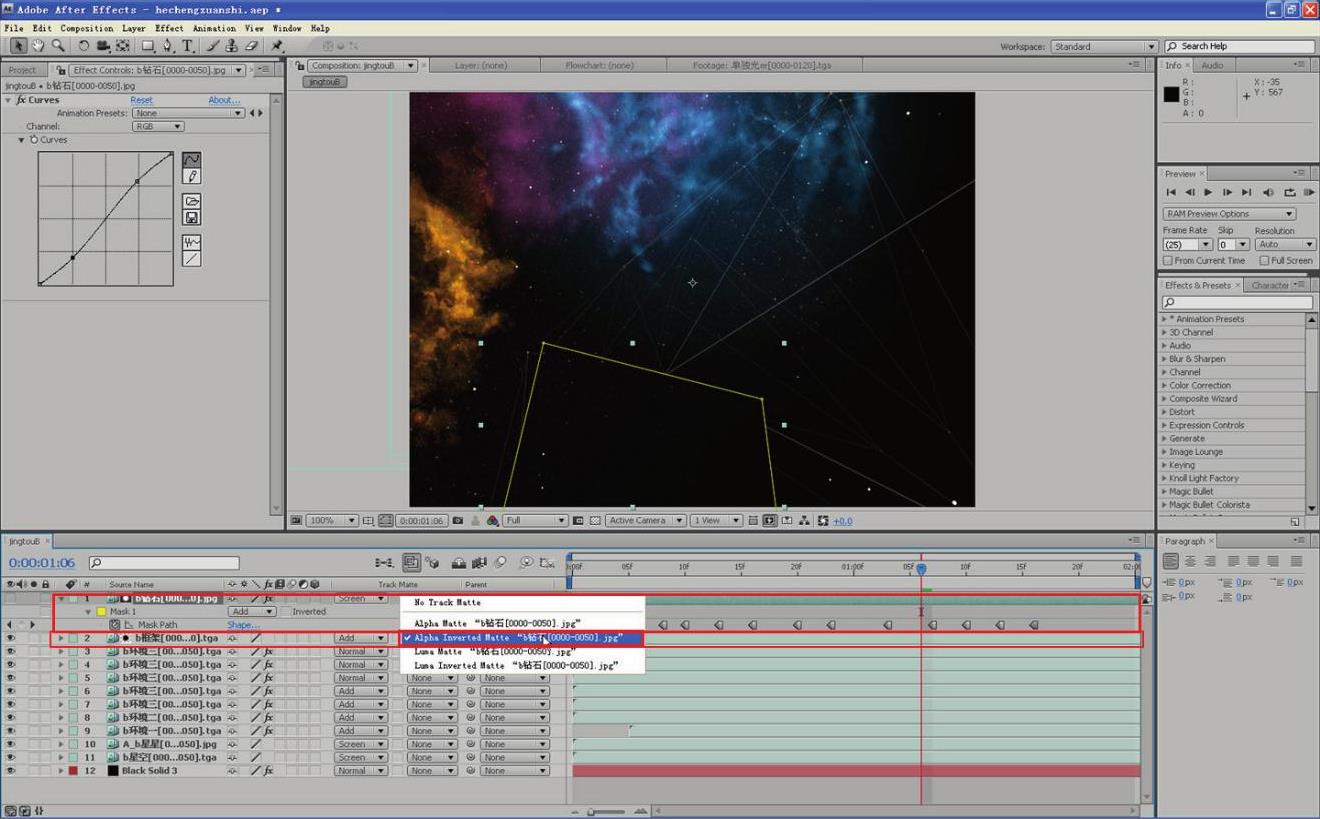Toggle Mask Path stopwatch
This screenshot has width=1320, height=819.
tap(115, 625)
